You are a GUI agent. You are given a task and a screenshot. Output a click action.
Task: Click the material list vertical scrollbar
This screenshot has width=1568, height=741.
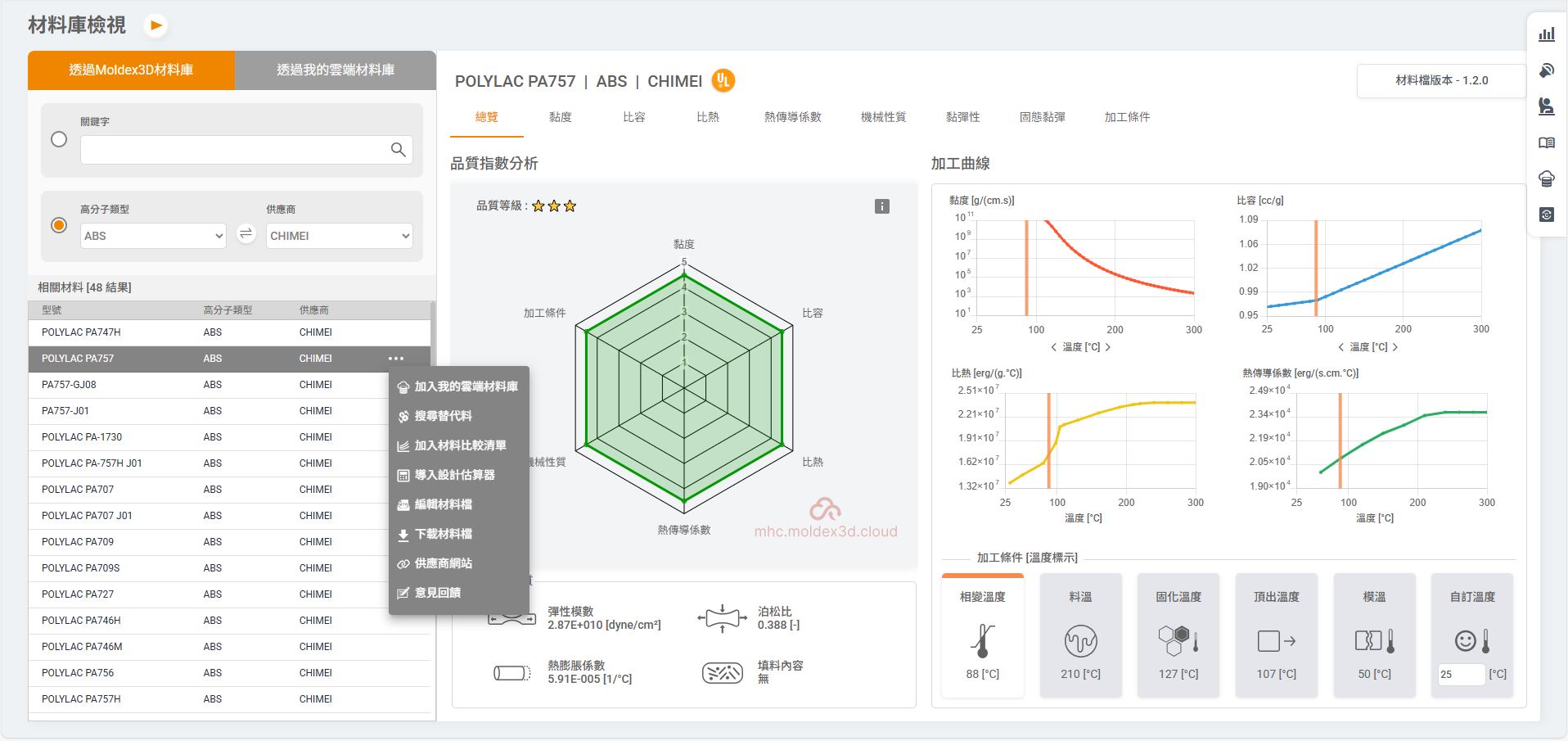click(x=432, y=336)
